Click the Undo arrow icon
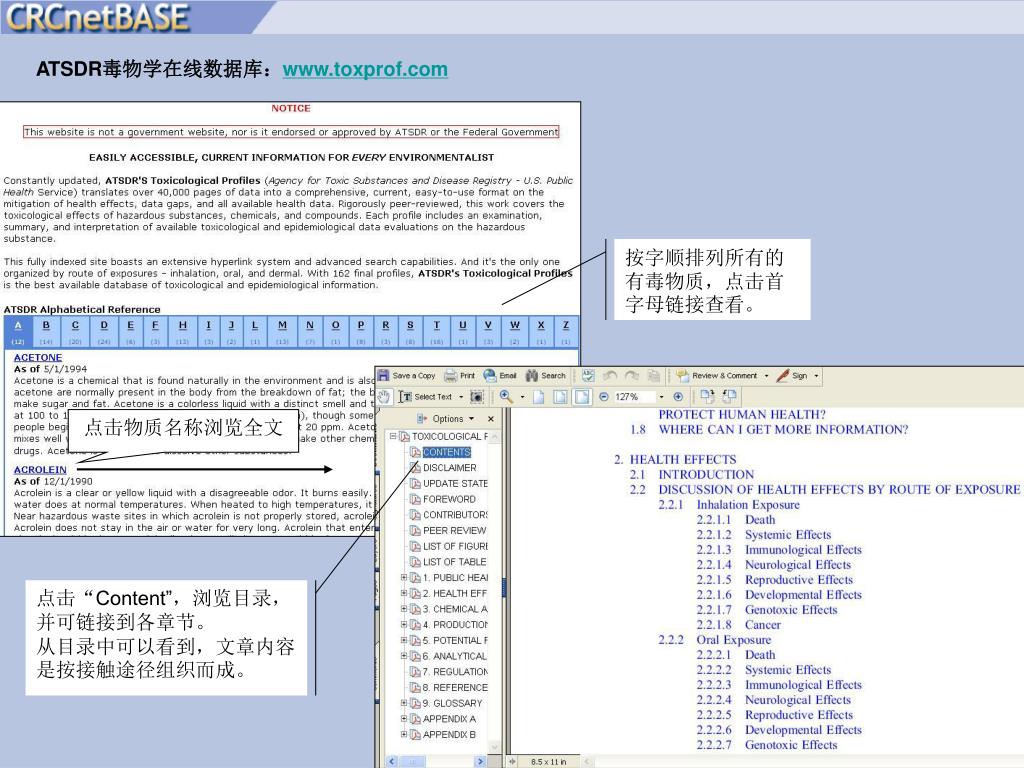Screen dimensions: 1024x768 610,376
